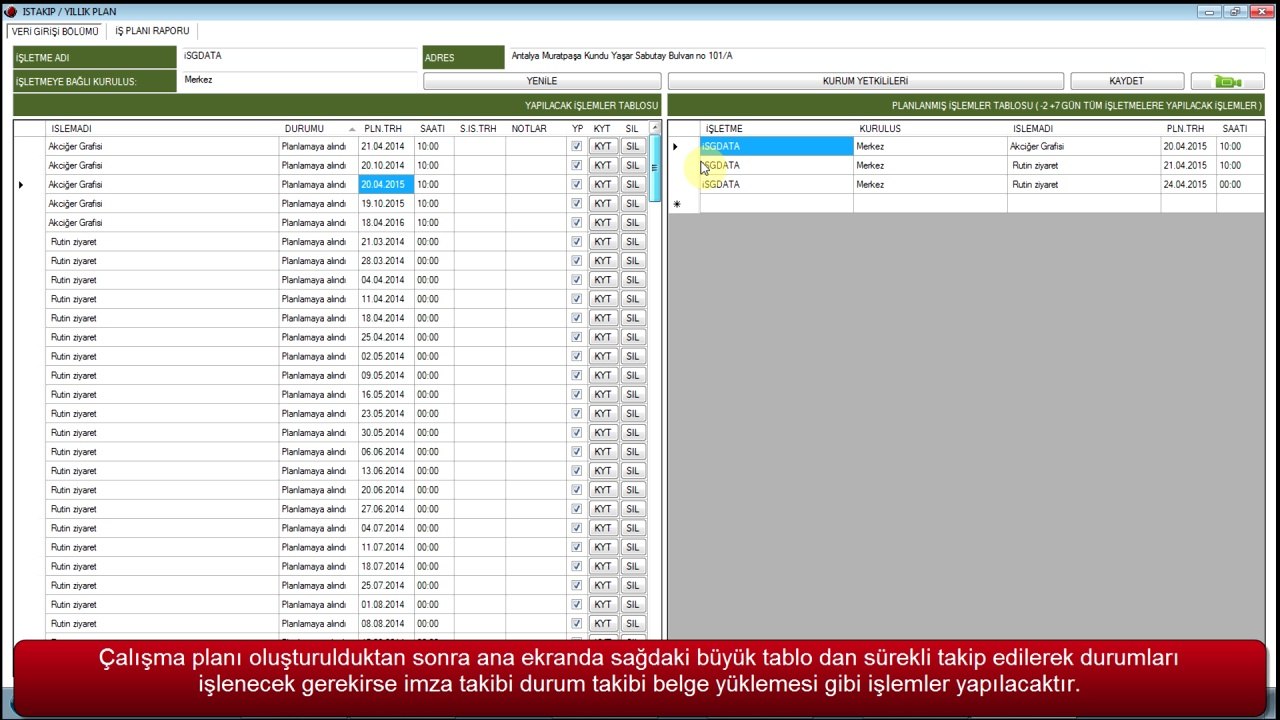Screen dimensions: 1280x720
Task: Click the row selector arrow of right table
Action: click(677, 146)
